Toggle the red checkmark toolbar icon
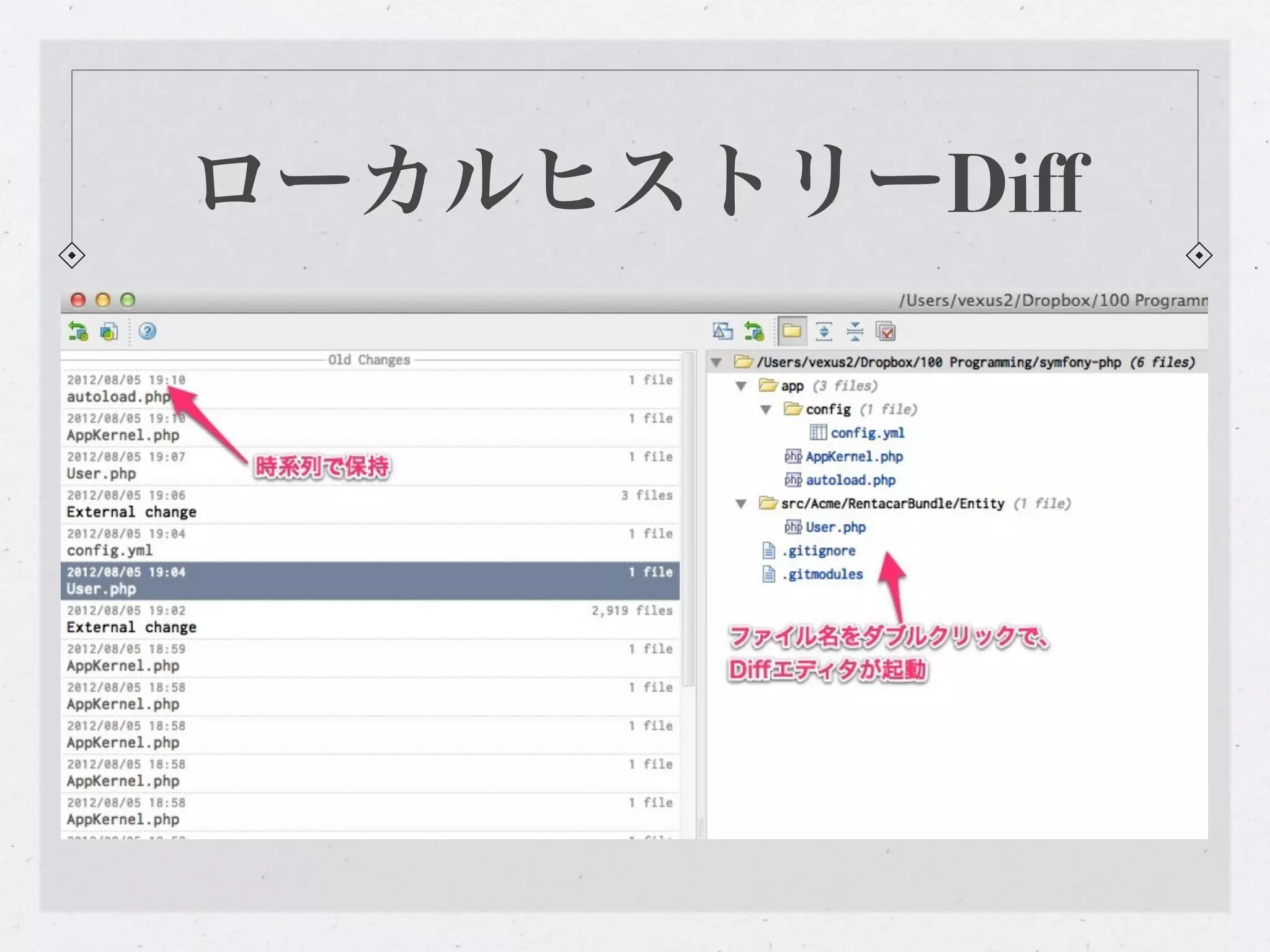 [886, 332]
